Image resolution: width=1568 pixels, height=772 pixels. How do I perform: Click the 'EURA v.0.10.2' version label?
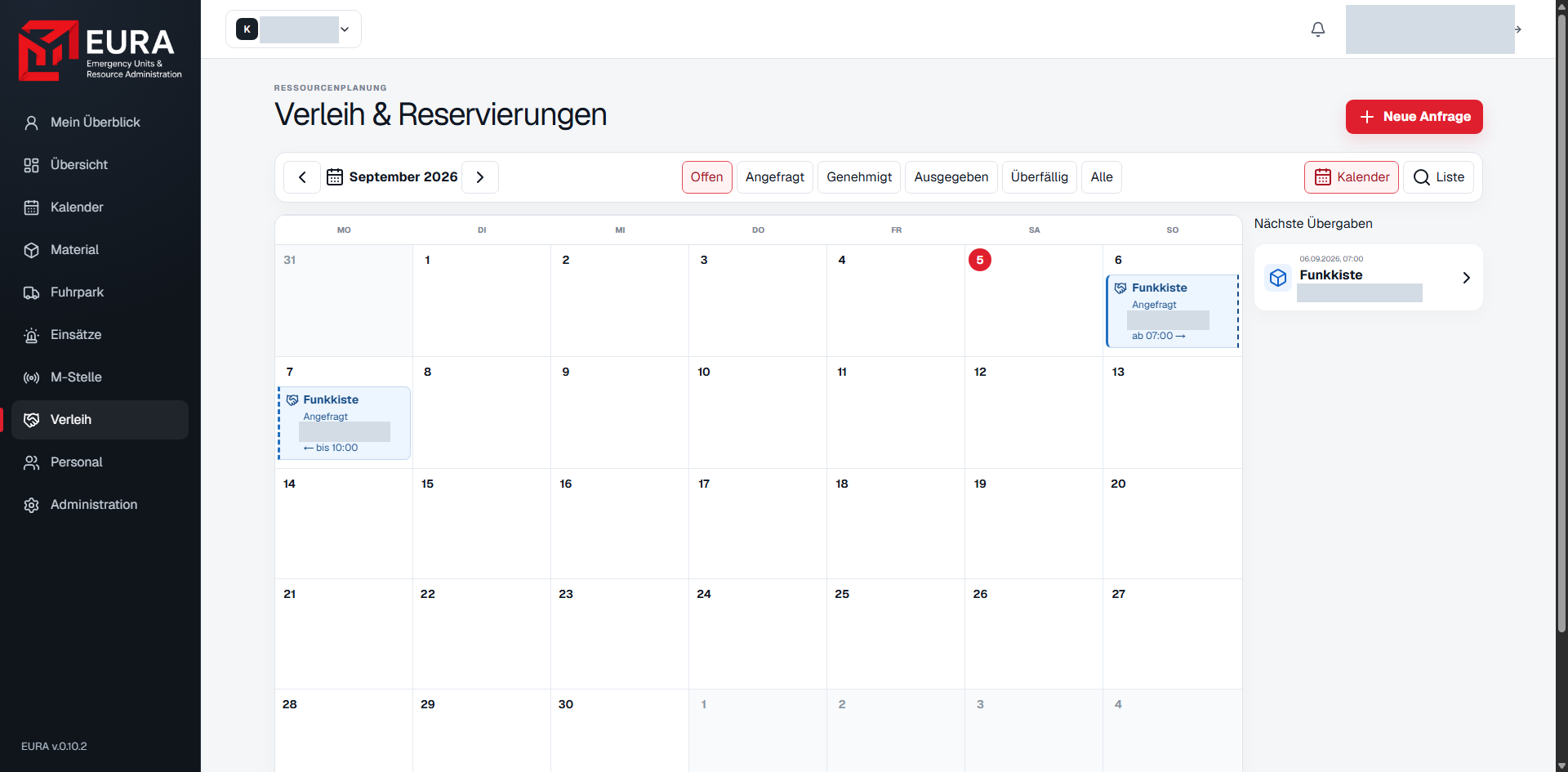click(x=54, y=747)
